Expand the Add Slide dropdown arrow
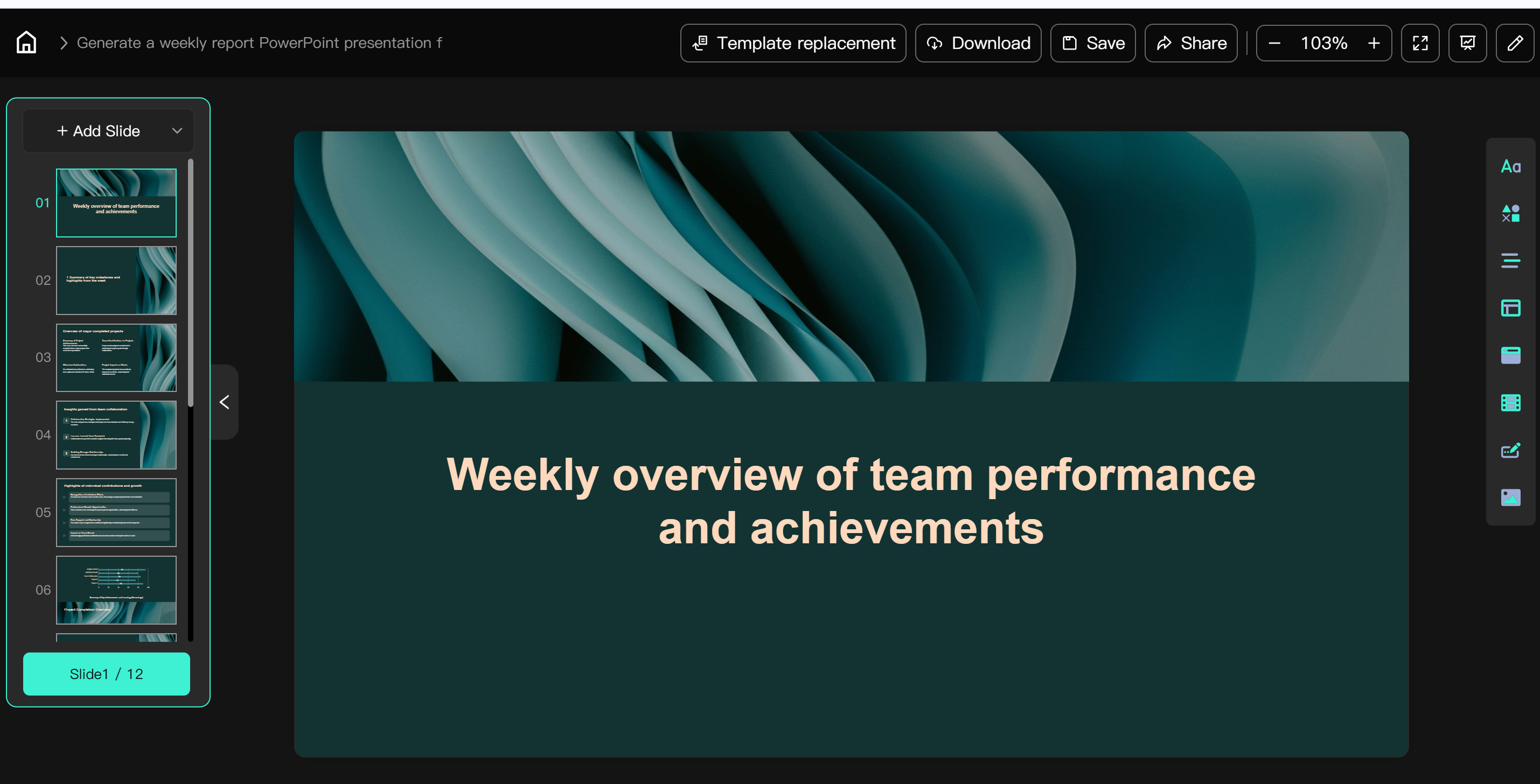This screenshot has width=1540, height=784. [177, 130]
